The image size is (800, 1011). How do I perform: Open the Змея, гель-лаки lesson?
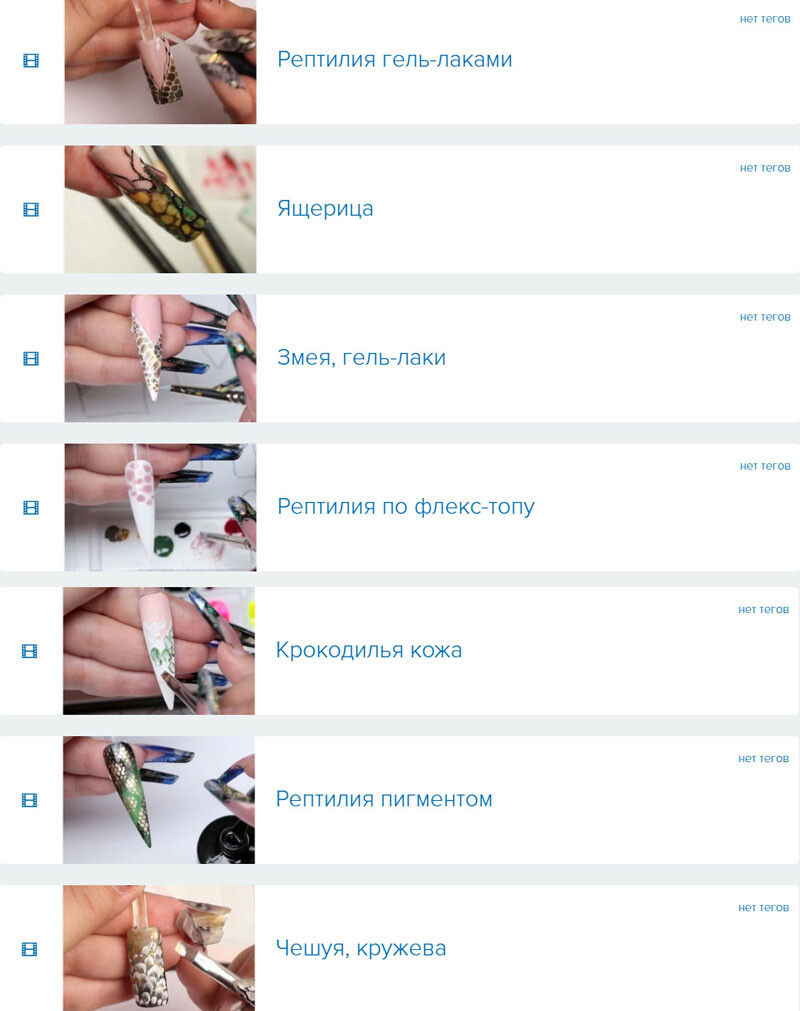[x=361, y=357]
